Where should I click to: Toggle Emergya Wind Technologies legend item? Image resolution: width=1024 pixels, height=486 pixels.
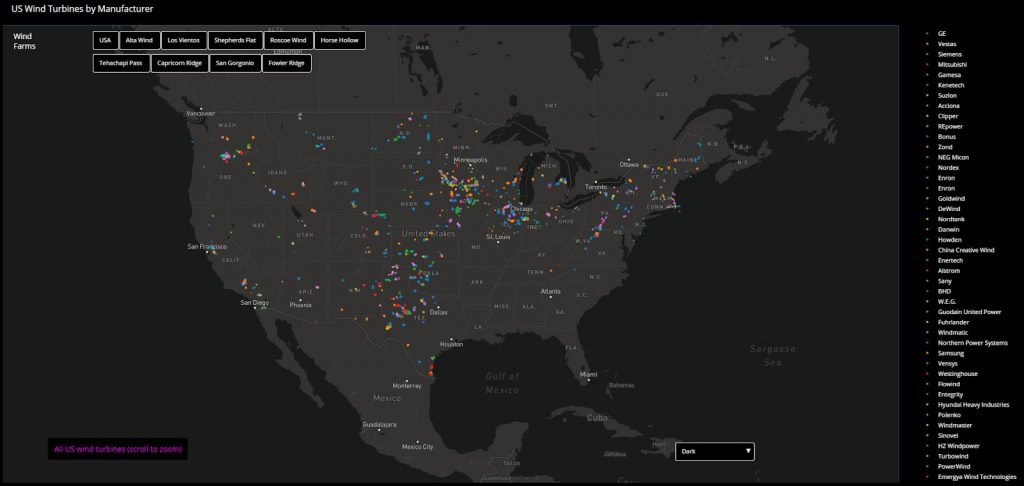pyautogui.click(x=976, y=476)
